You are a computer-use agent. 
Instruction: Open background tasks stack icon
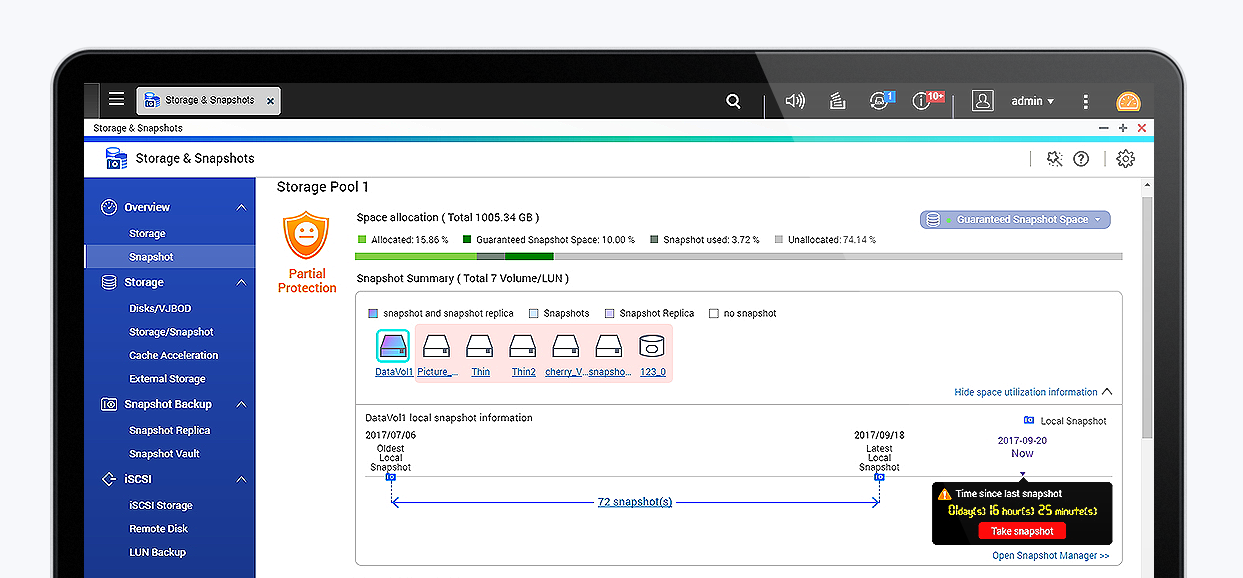click(838, 101)
